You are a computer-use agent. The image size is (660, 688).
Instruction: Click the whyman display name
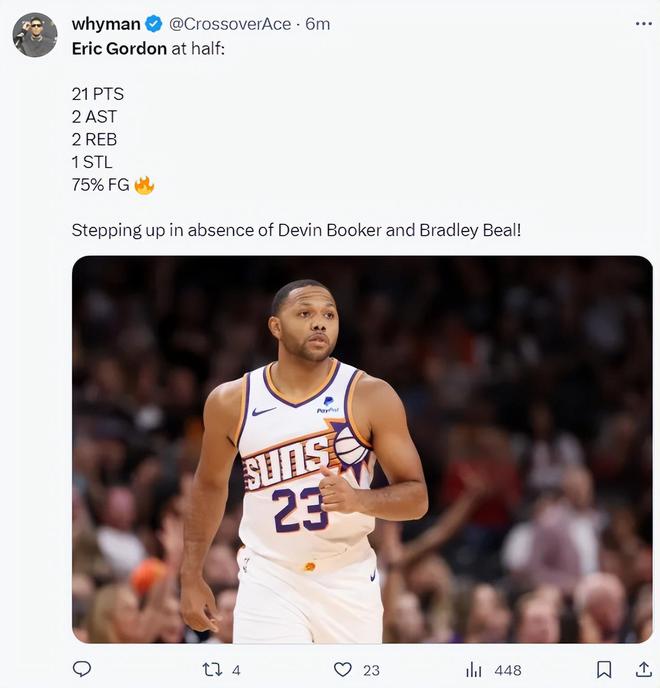click(x=106, y=24)
